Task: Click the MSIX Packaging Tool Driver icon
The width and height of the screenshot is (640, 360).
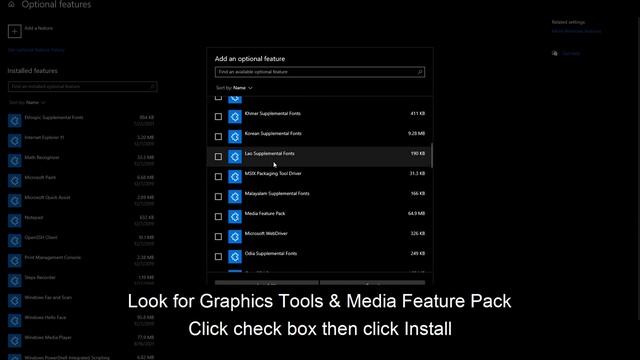Action: (235, 177)
